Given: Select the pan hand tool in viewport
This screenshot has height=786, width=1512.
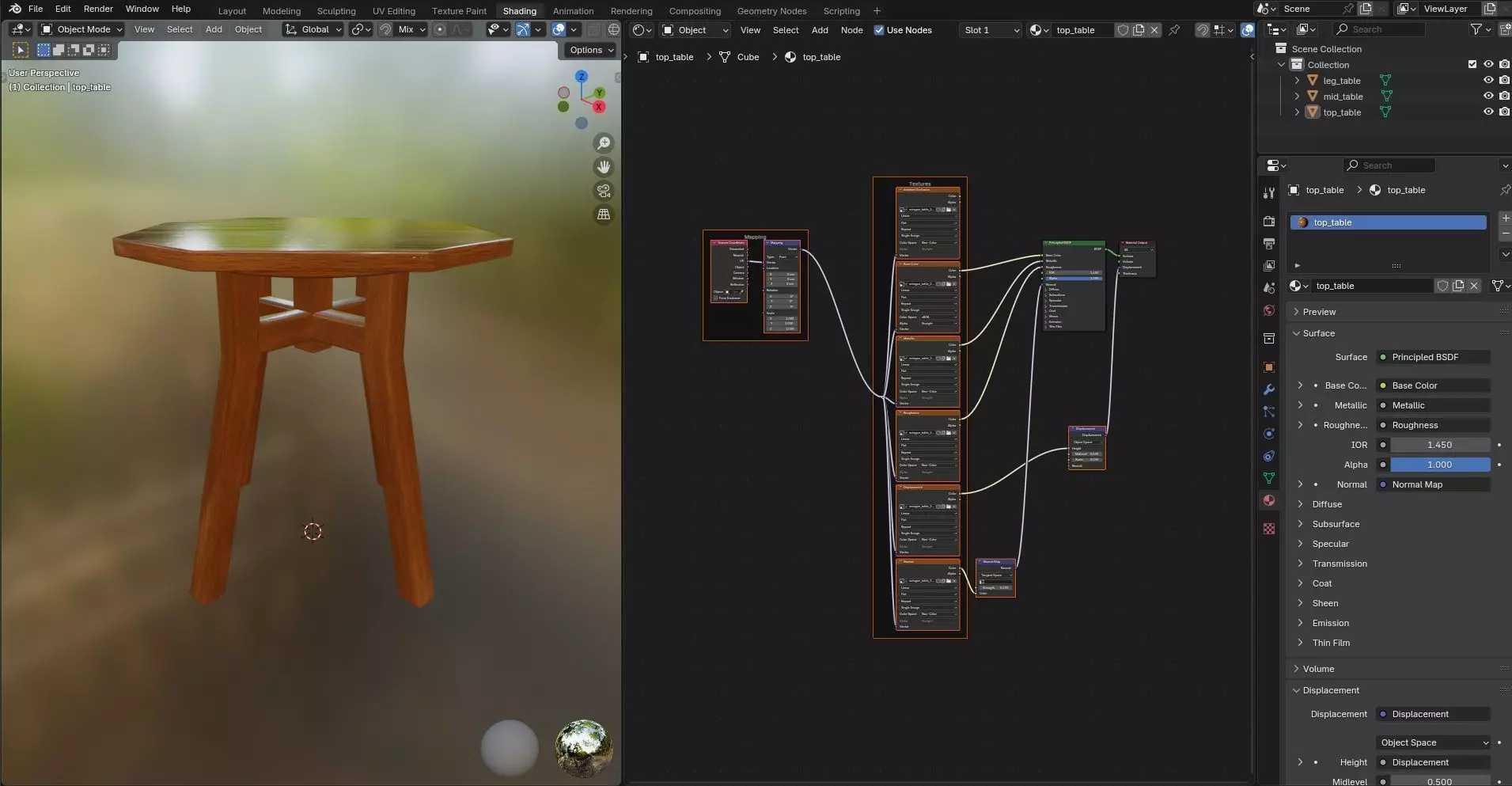Looking at the screenshot, I should point(604,167).
